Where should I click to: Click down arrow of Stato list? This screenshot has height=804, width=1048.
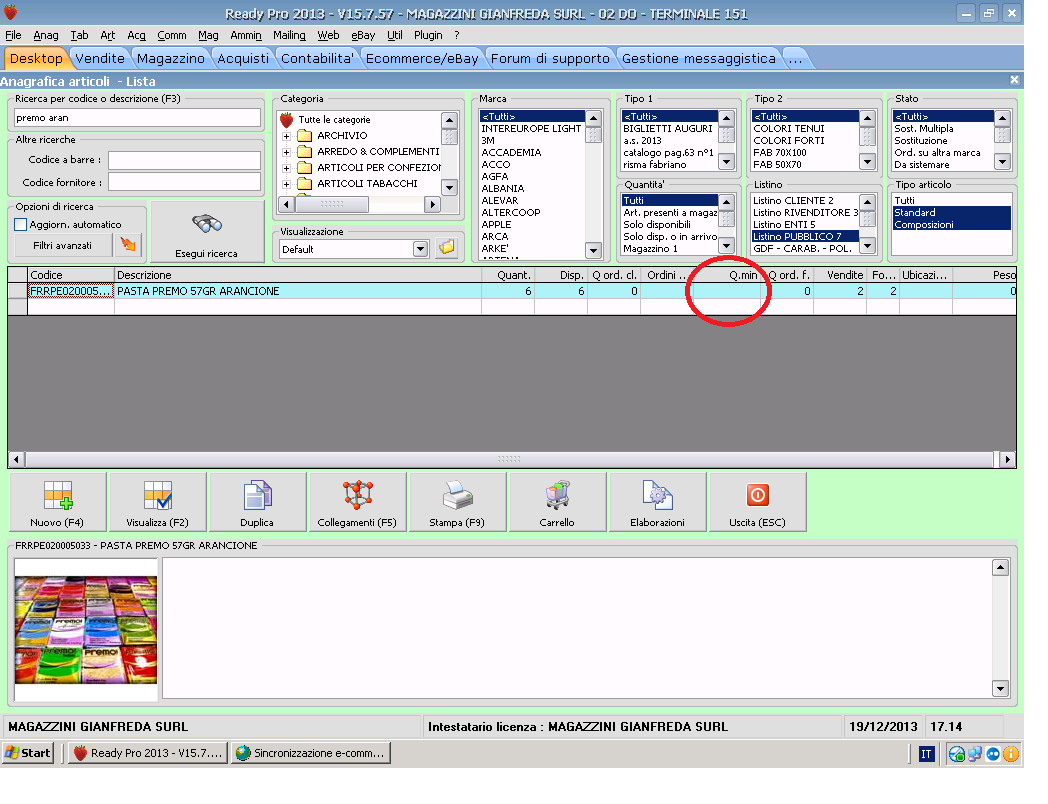1002,161
